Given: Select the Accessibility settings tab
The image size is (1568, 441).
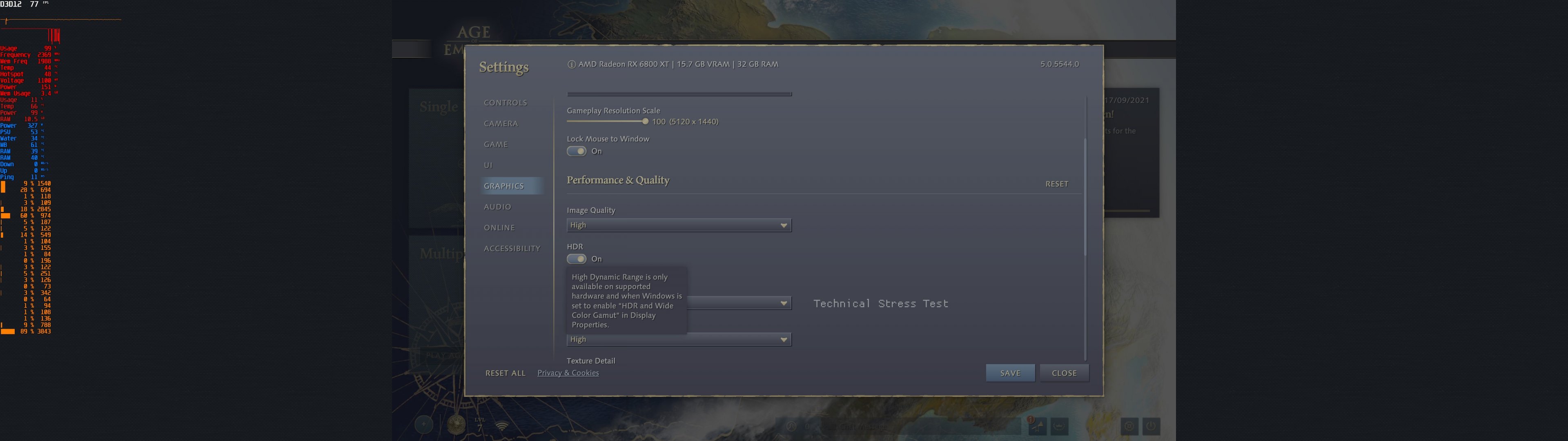Looking at the screenshot, I should (512, 249).
